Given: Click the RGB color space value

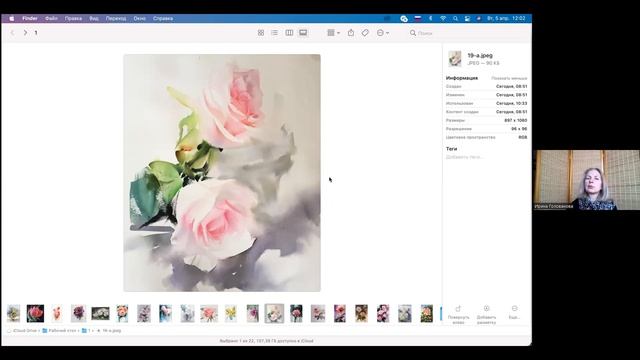Looking at the screenshot, I should (523, 137).
